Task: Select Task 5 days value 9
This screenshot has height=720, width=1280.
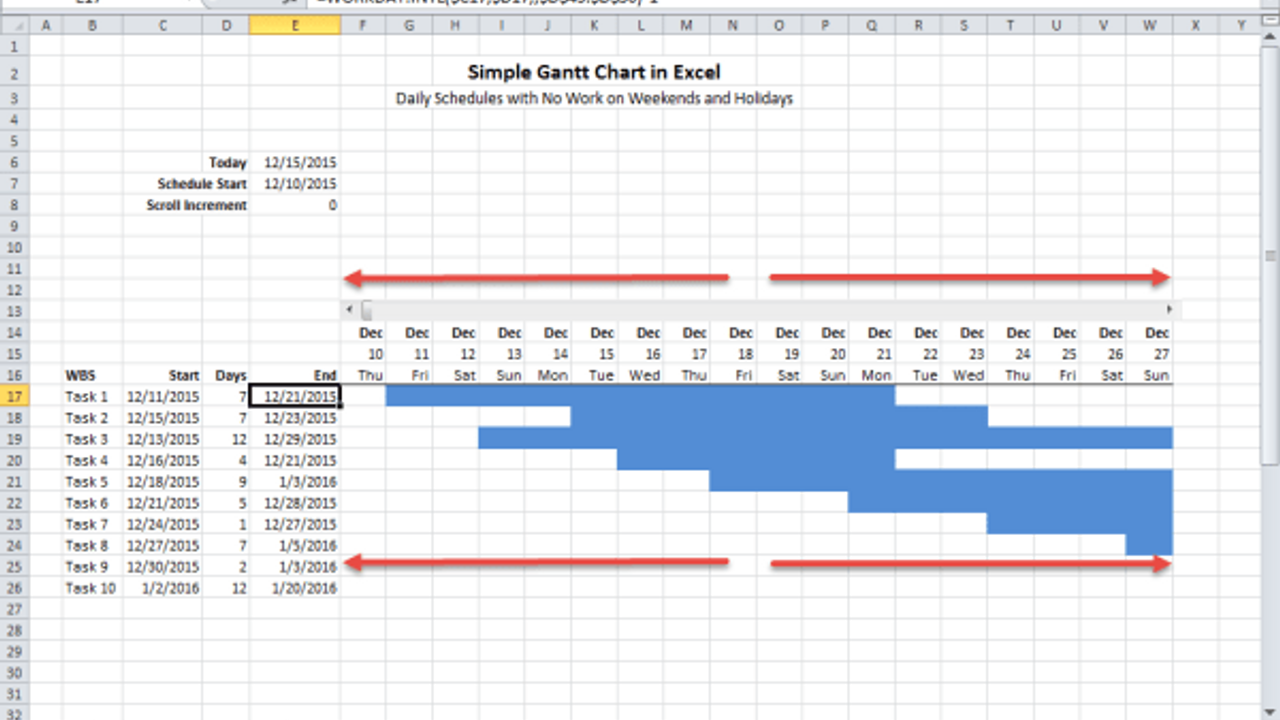Action: [226, 481]
